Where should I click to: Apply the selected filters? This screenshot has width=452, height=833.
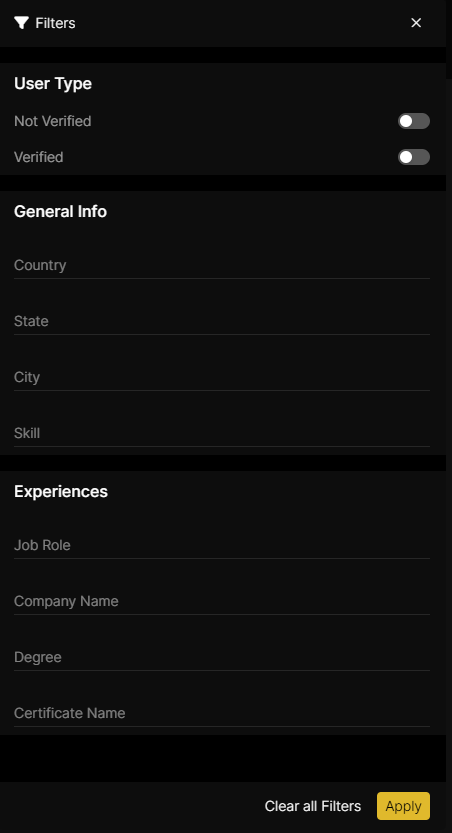tap(404, 806)
